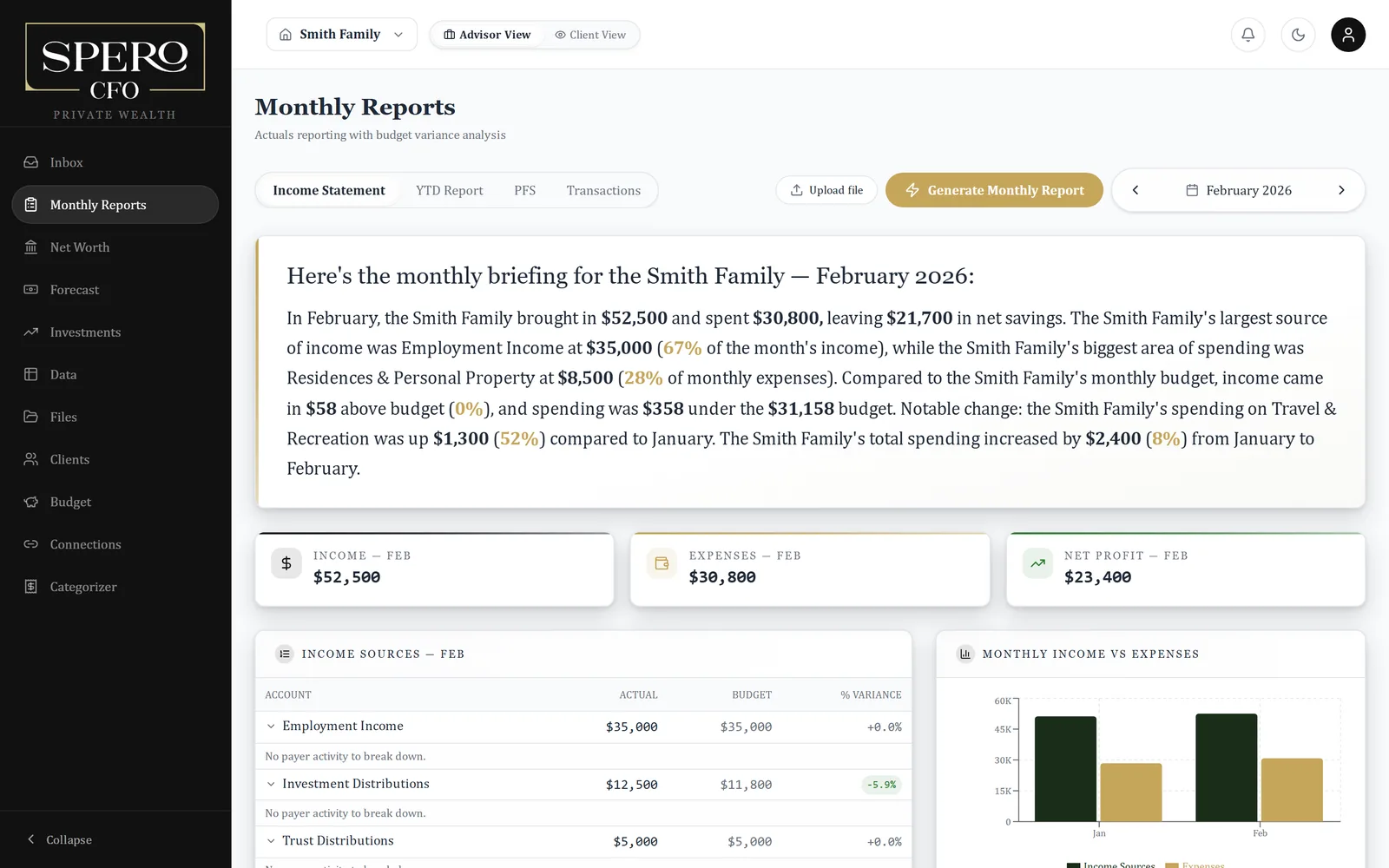Click Generate Monthly Report
Viewport: 1389px width, 868px height.
coord(994,190)
